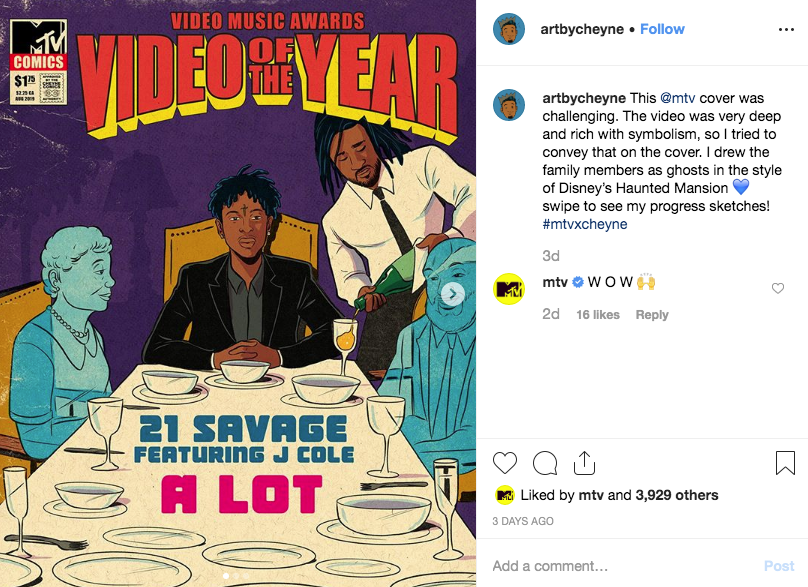Click in the Add a comment field
This screenshot has width=808, height=587.
pyautogui.click(x=620, y=566)
